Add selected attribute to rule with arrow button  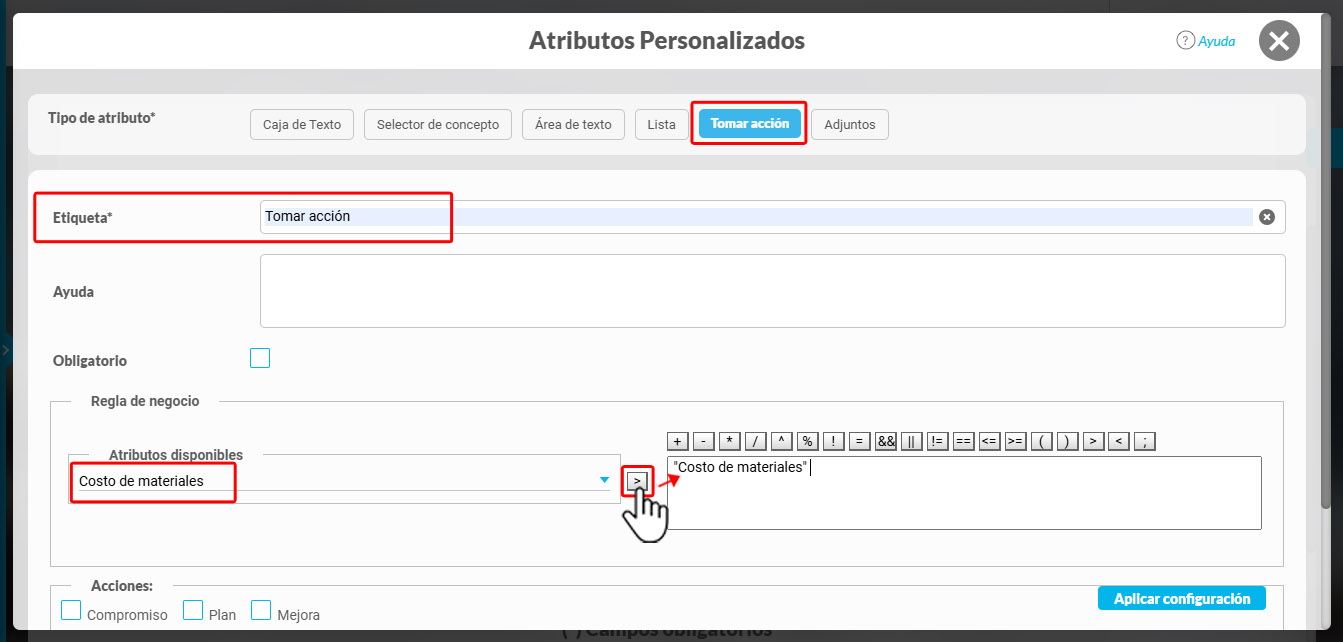[x=637, y=481]
